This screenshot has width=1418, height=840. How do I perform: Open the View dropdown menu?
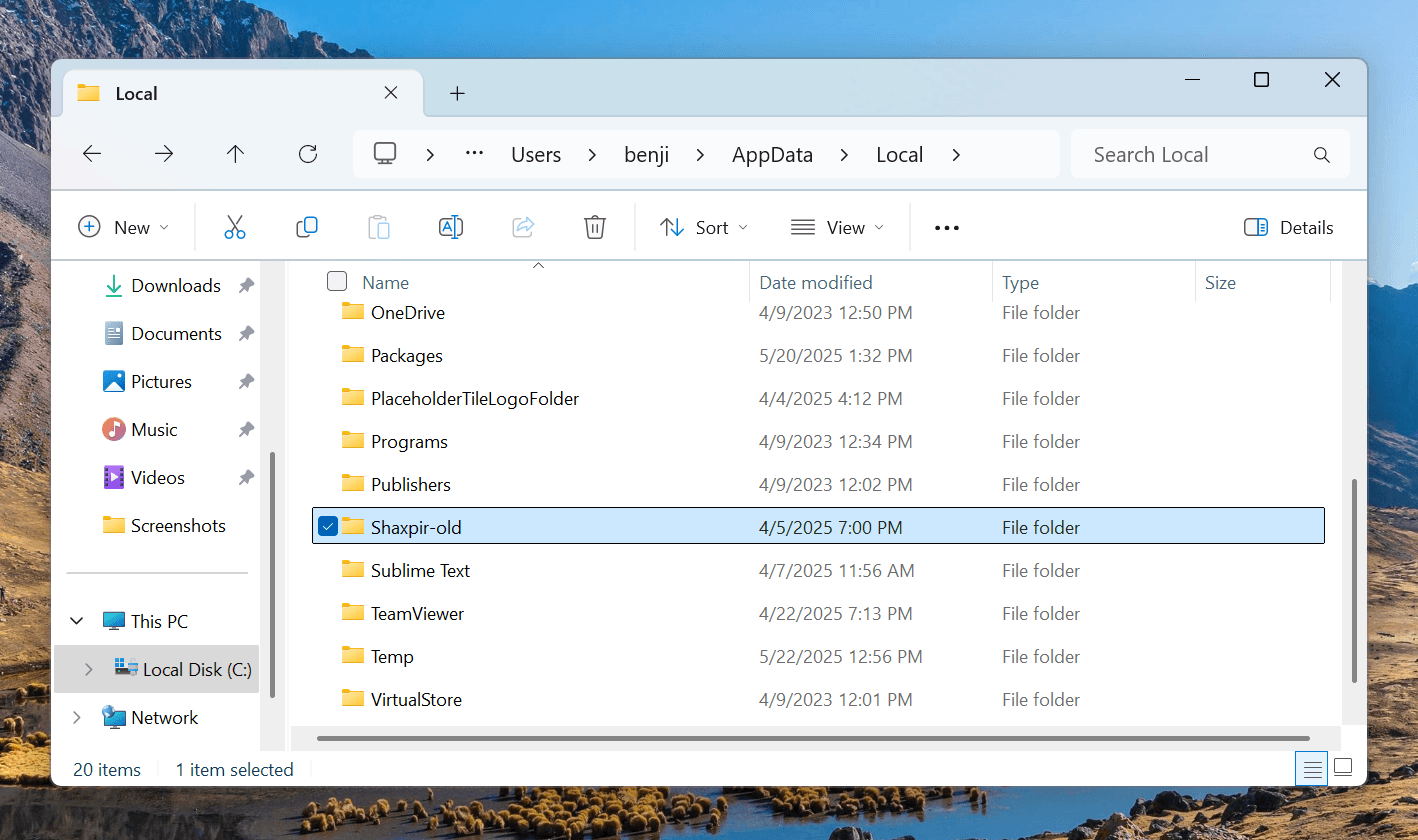[837, 227]
